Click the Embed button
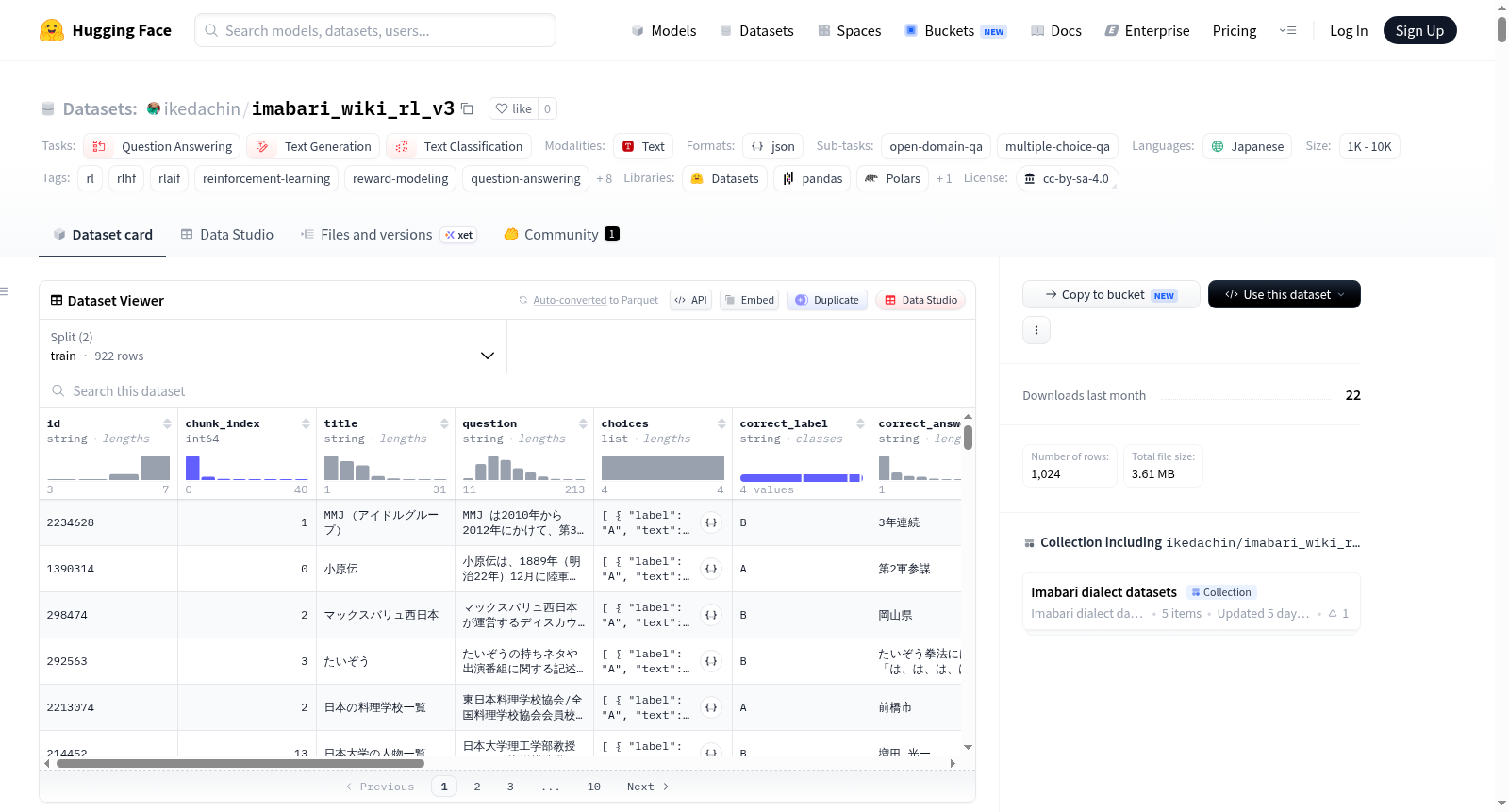 tap(749, 300)
